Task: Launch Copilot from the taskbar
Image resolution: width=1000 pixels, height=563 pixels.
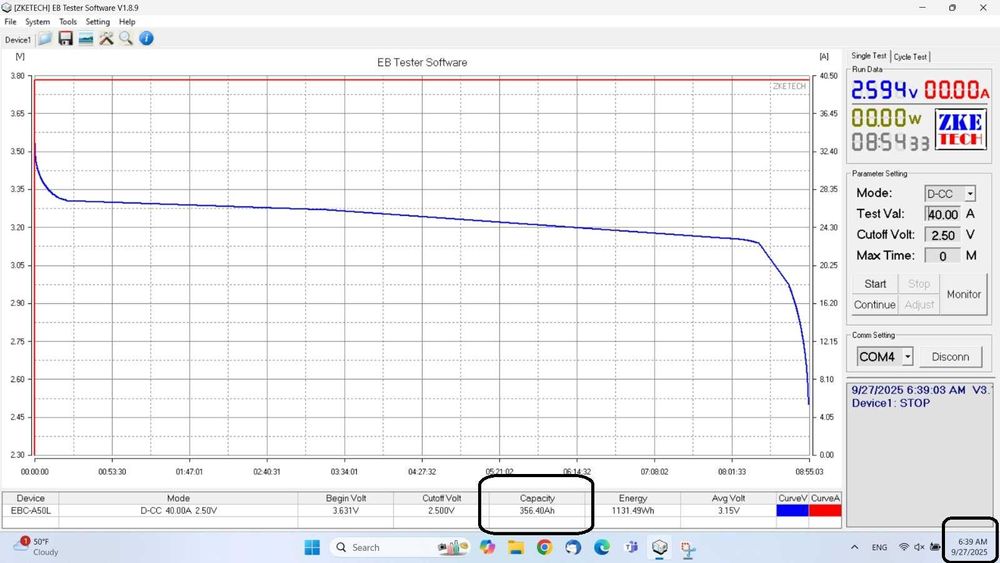Action: point(487,547)
